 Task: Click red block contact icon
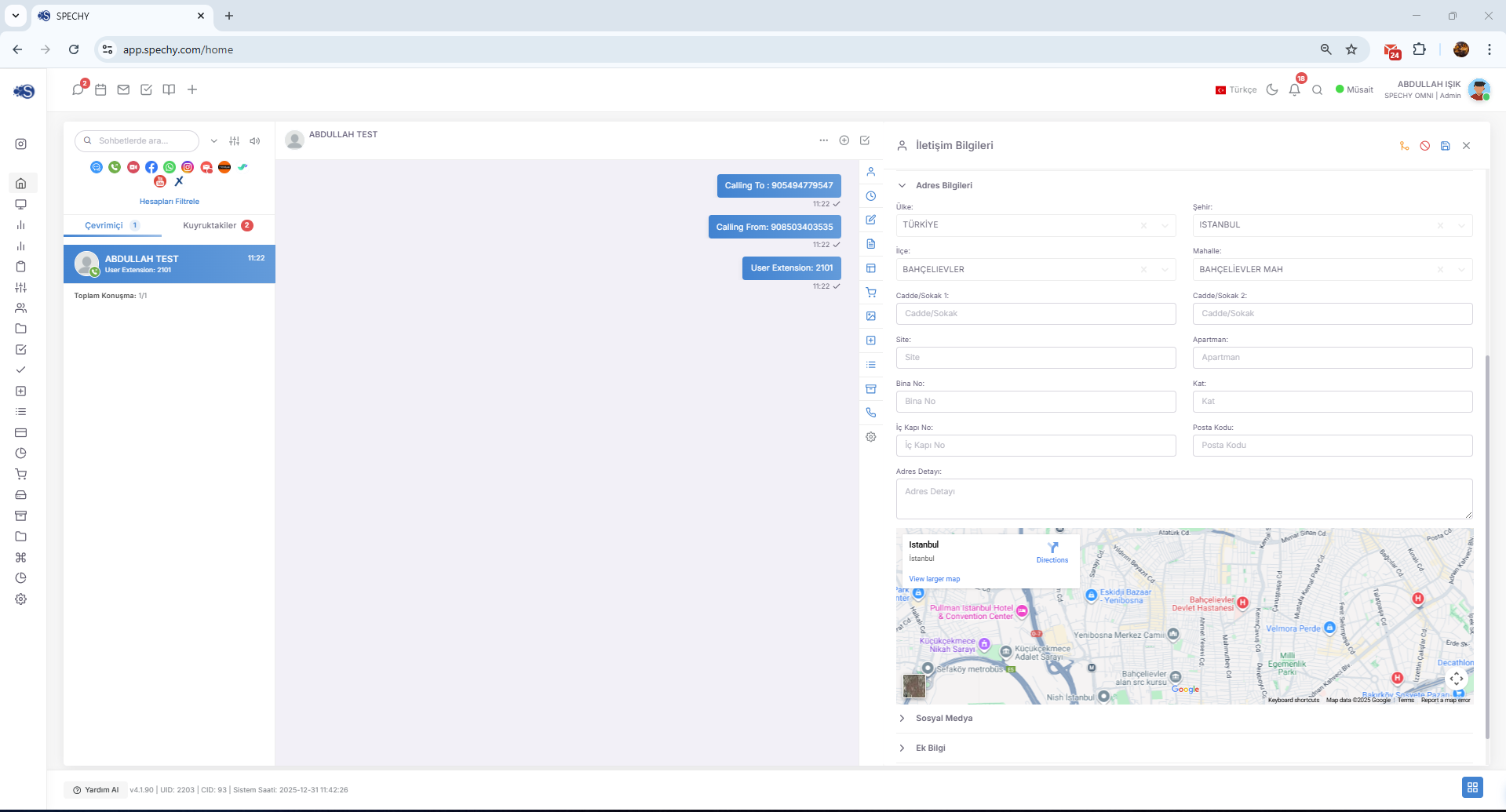1425,146
